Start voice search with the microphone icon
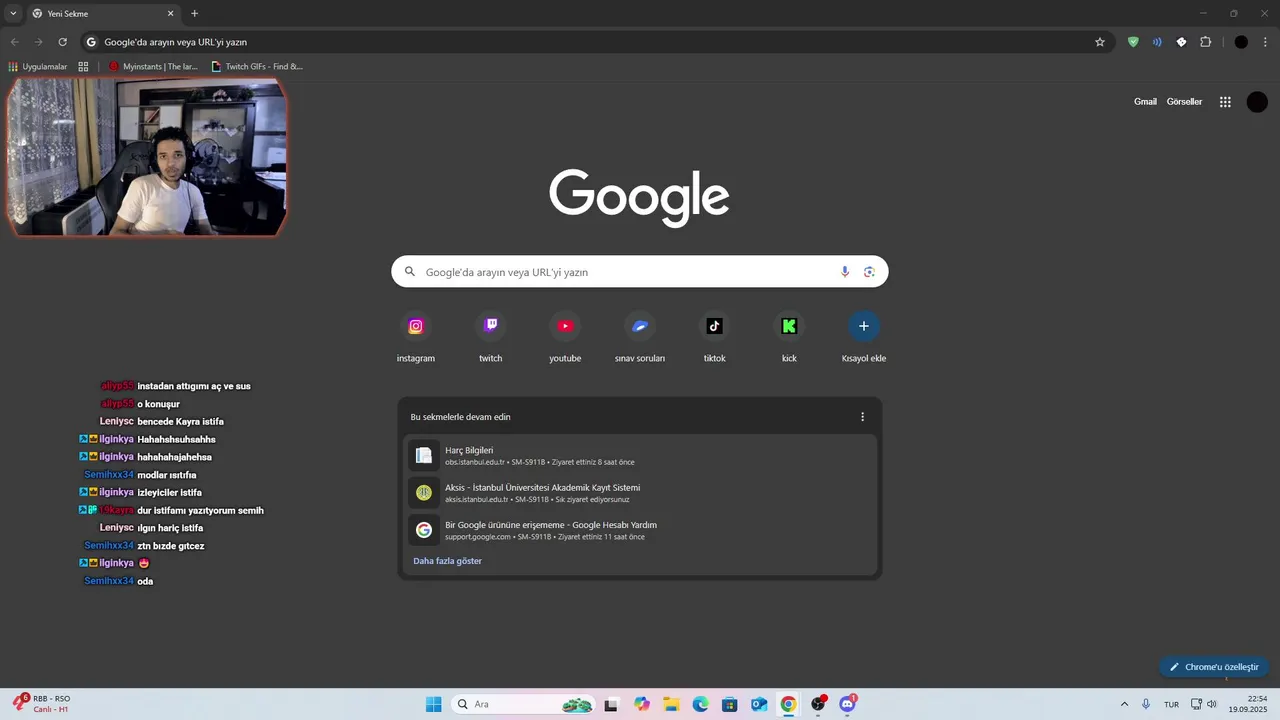The image size is (1280, 720). pyautogui.click(x=845, y=272)
